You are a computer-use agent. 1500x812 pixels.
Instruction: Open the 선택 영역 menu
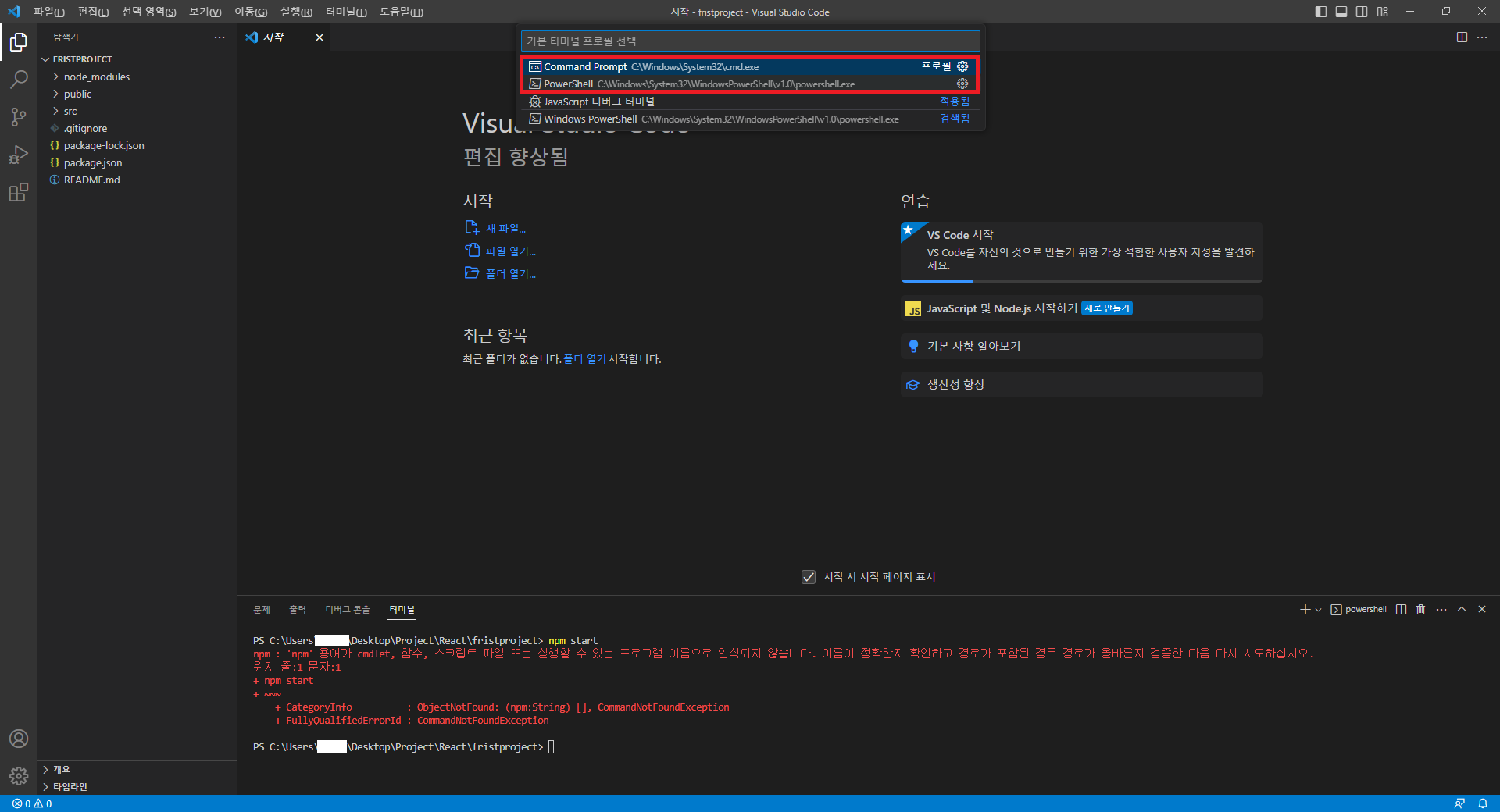tap(148, 12)
